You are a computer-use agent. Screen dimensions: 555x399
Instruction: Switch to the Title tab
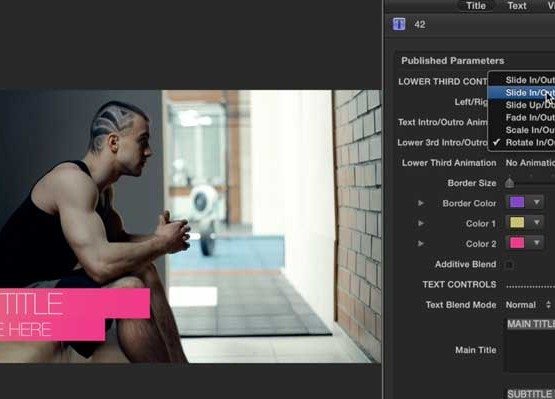pyautogui.click(x=476, y=6)
